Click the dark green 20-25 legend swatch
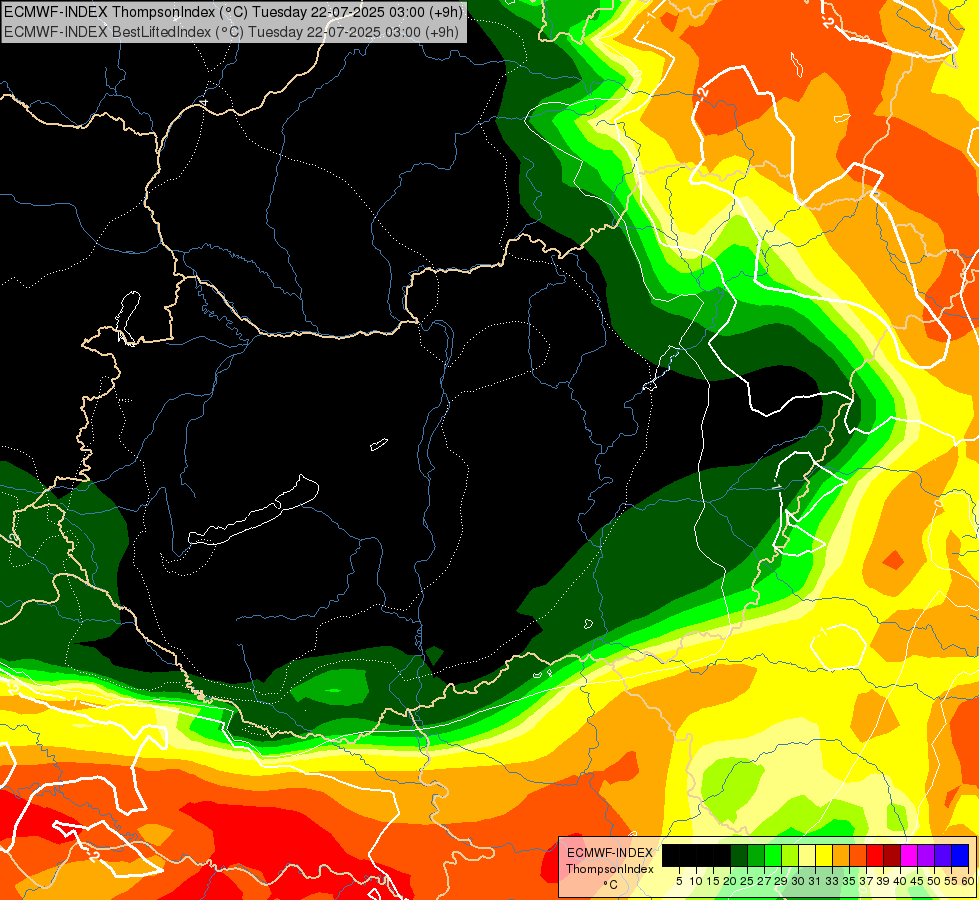Image resolution: width=979 pixels, height=900 pixels. pos(739,855)
